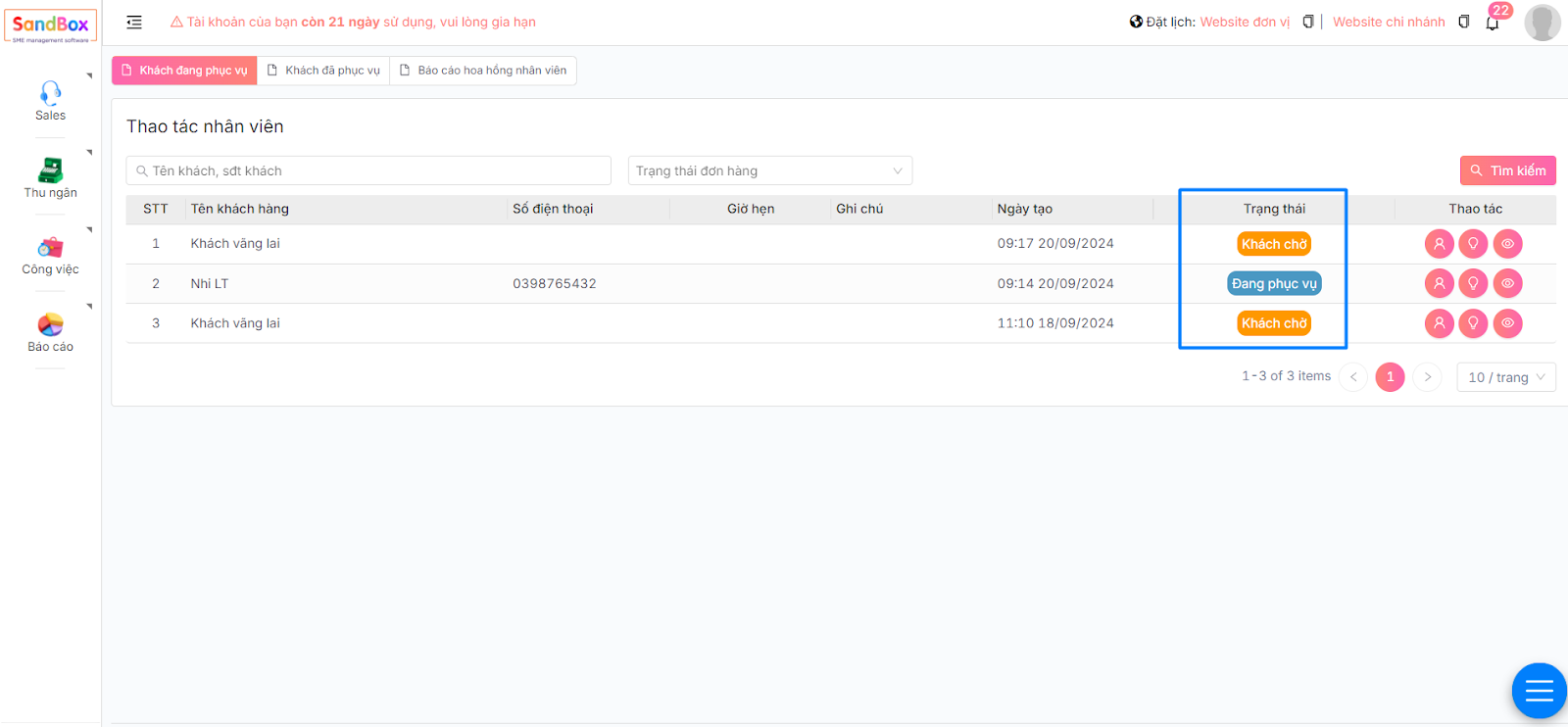Open the 10 / trang page size dropdown
Viewport: 1568px width, 727px height.
coord(1505,377)
